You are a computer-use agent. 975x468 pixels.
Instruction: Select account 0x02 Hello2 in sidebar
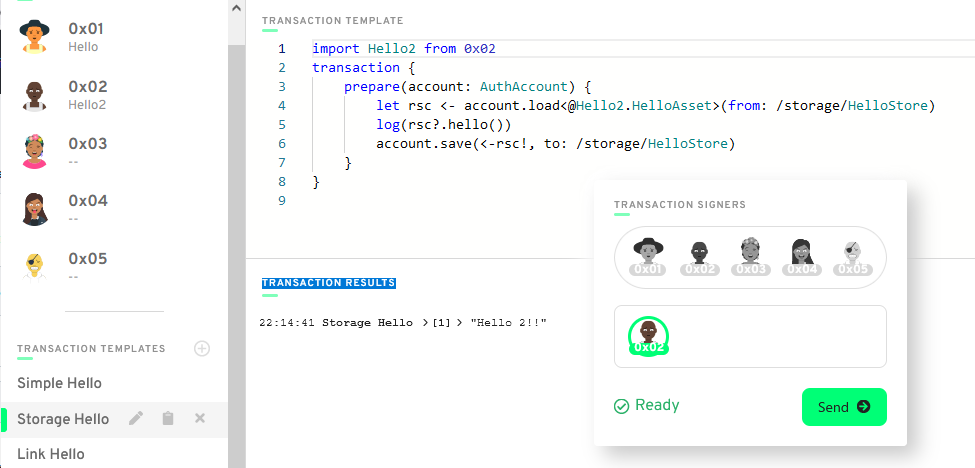click(x=87, y=94)
